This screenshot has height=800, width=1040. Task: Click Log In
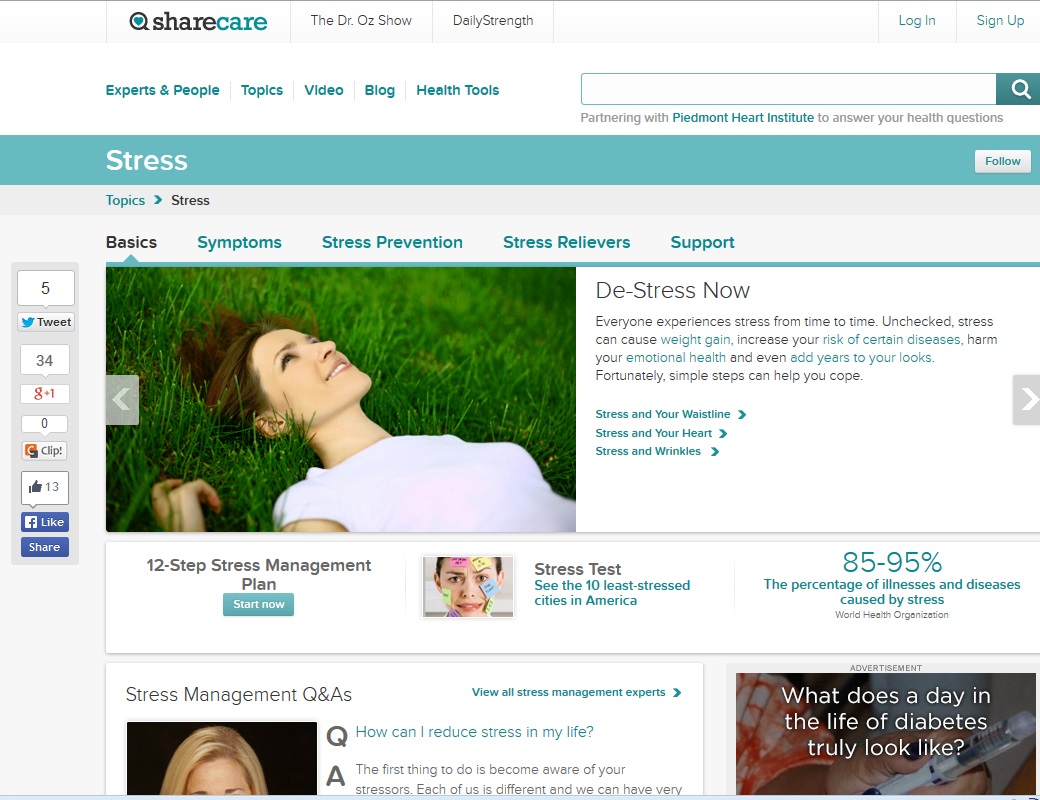(917, 21)
